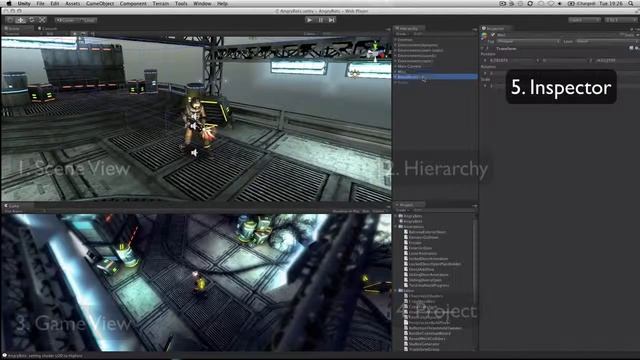
Task: Select Misc object in Hierarchy
Action: [402, 71]
